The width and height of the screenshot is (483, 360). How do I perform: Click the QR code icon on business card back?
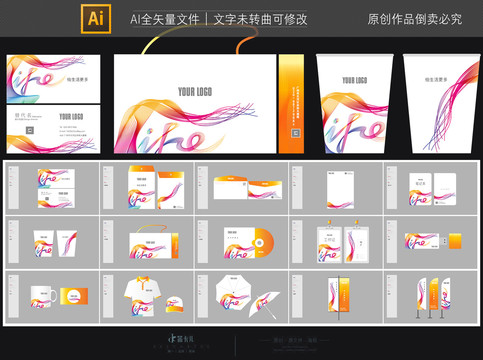click(30, 130)
